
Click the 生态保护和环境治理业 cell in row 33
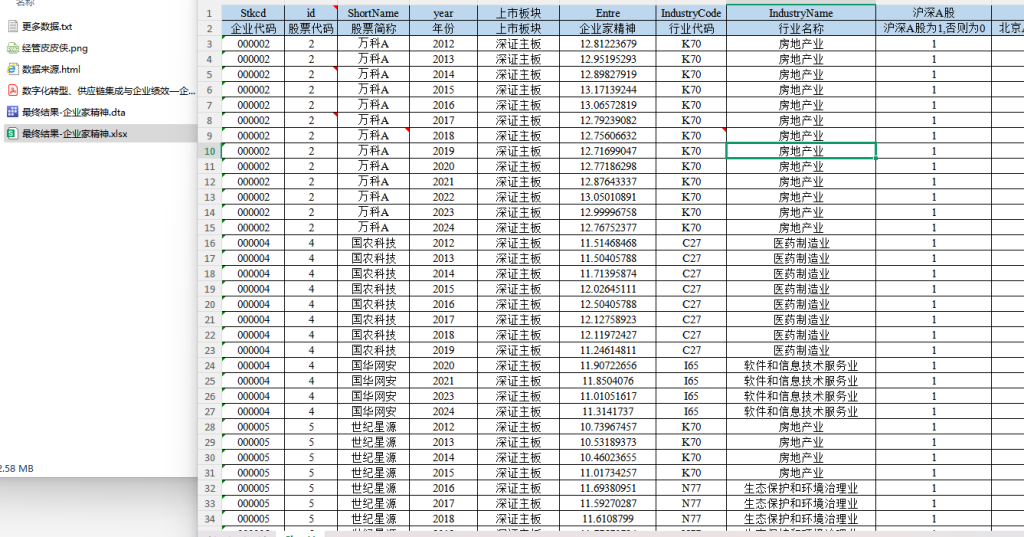click(x=801, y=504)
